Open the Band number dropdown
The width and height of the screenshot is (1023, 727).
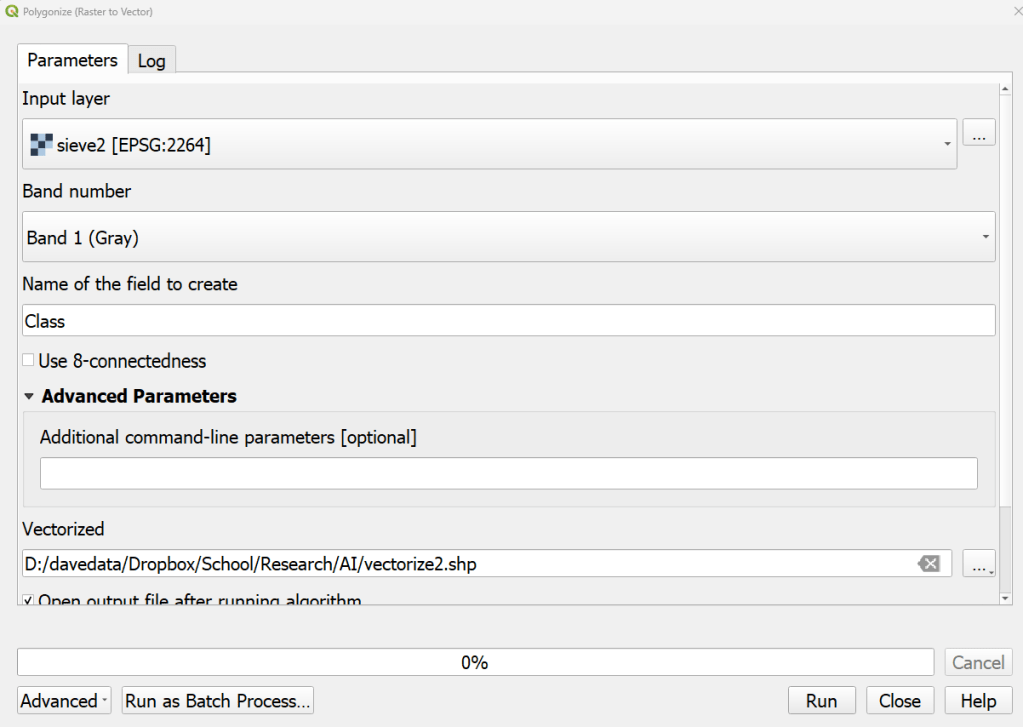pos(508,237)
